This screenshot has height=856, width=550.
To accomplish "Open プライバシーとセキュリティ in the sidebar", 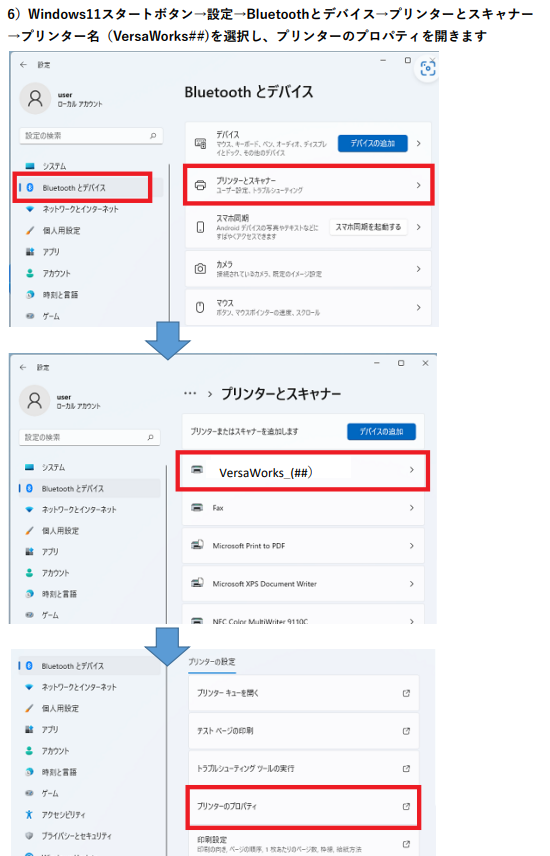I will pos(69,836).
